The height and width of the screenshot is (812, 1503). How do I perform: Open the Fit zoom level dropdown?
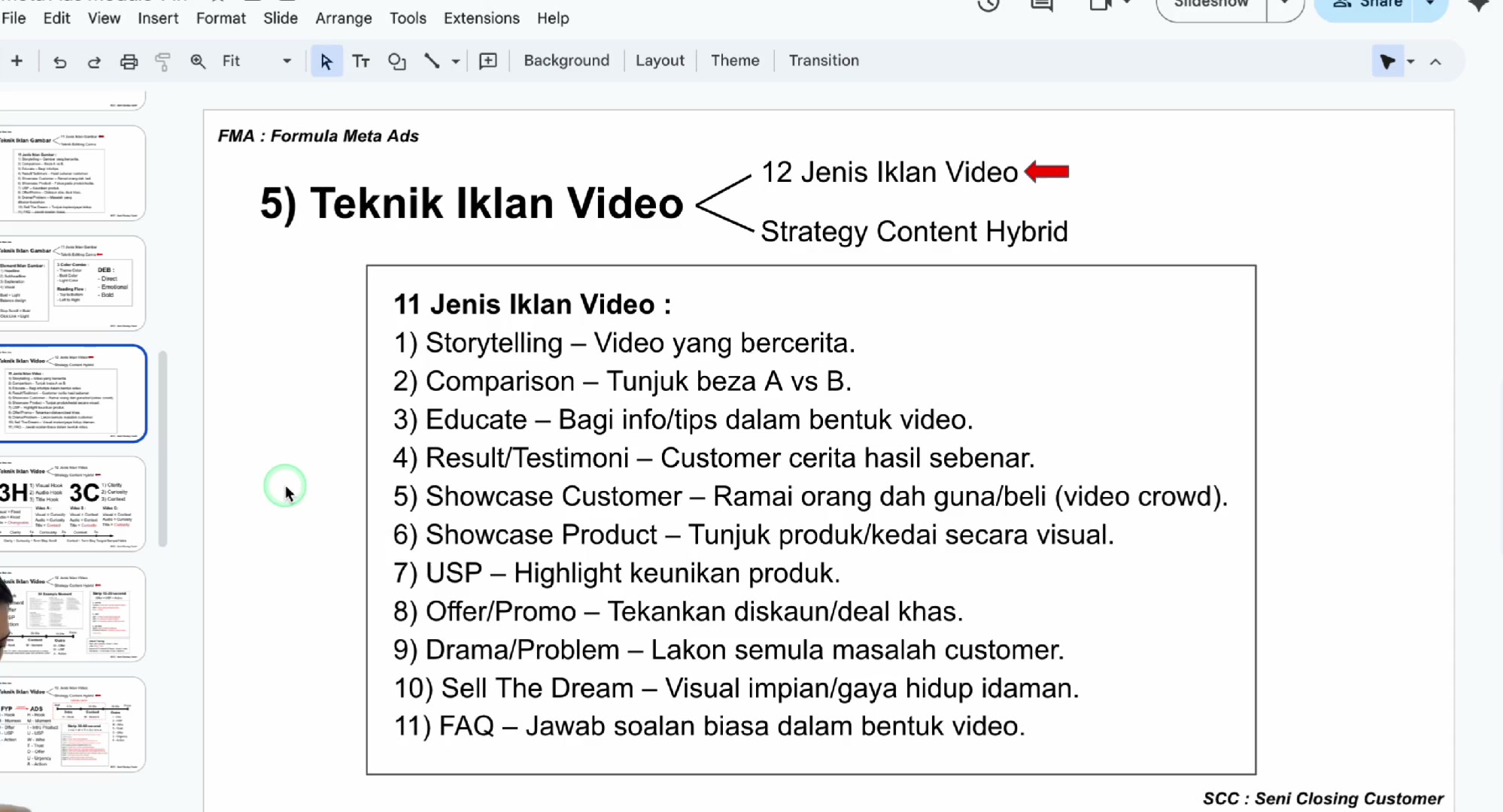pos(257,61)
